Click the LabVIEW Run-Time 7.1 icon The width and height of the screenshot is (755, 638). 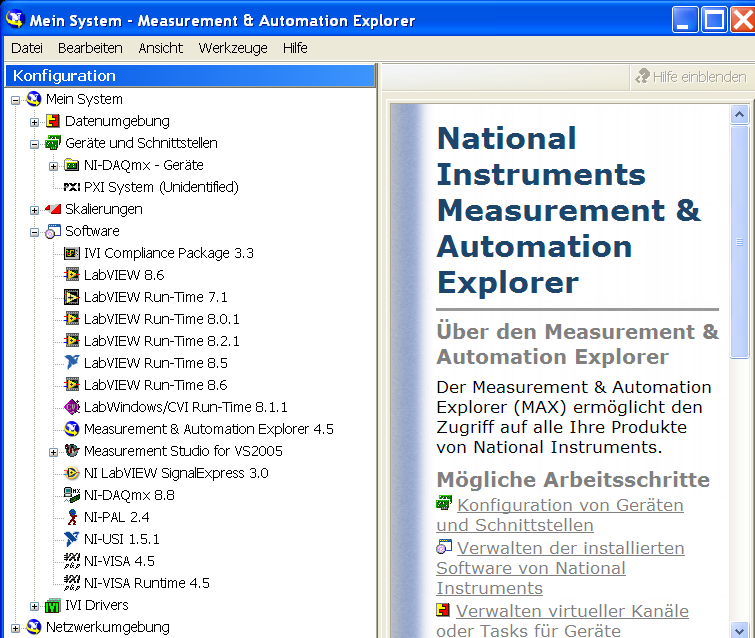click(72, 297)
